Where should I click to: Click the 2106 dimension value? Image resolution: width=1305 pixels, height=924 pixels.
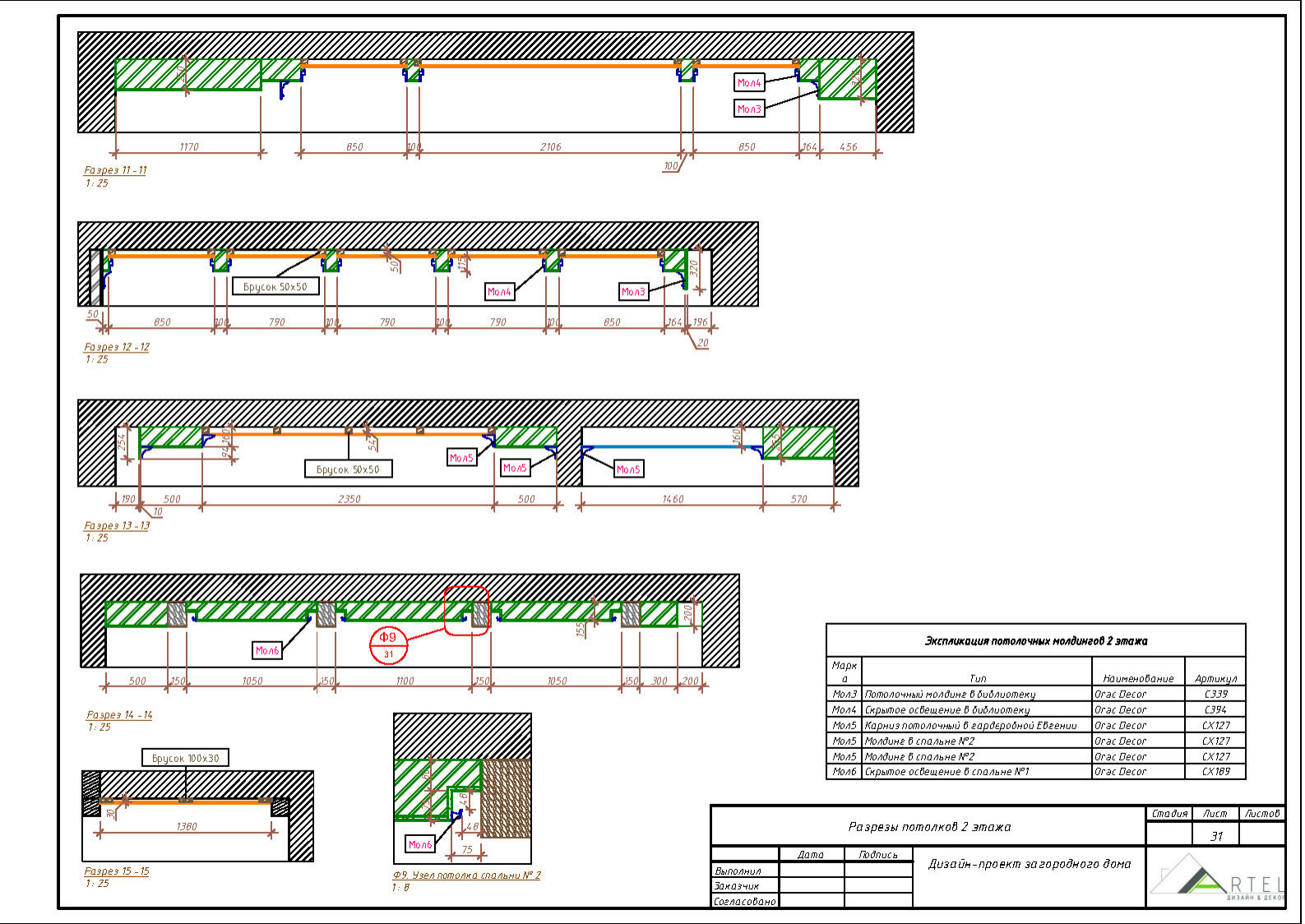coord(550,147)
